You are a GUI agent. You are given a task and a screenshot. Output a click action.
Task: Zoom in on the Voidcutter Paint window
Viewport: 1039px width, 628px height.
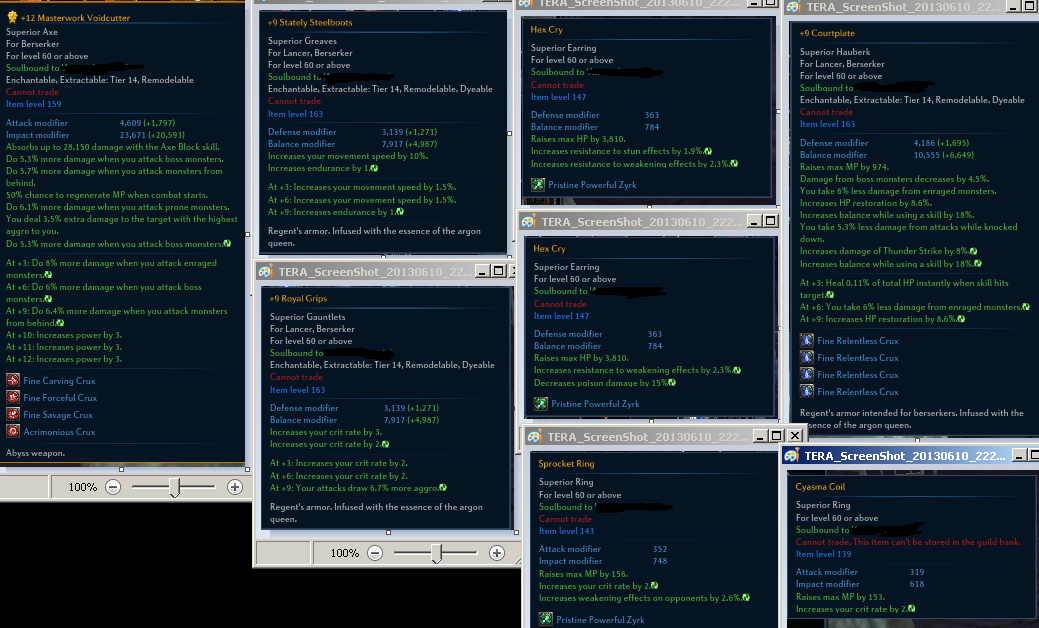[235, 487]
